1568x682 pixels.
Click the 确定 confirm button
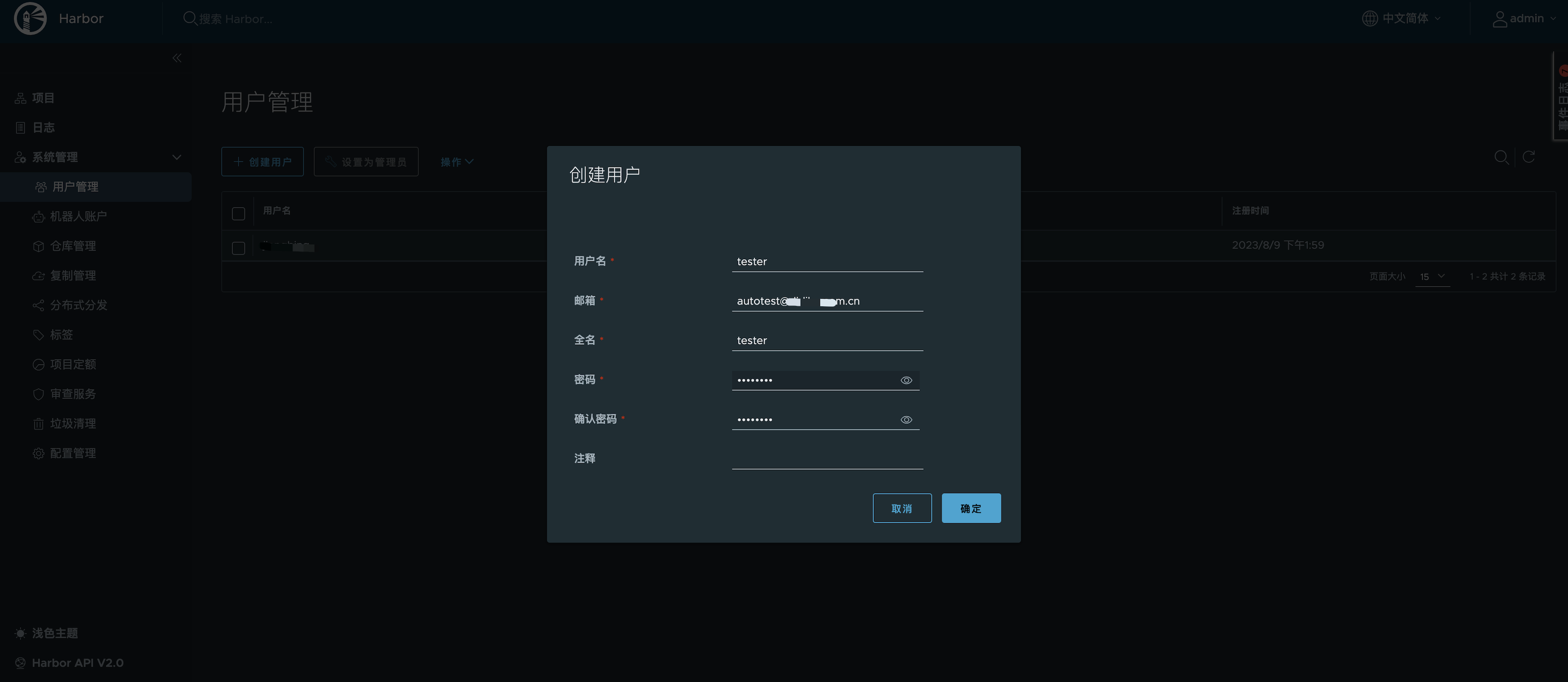tap(971, 508)
